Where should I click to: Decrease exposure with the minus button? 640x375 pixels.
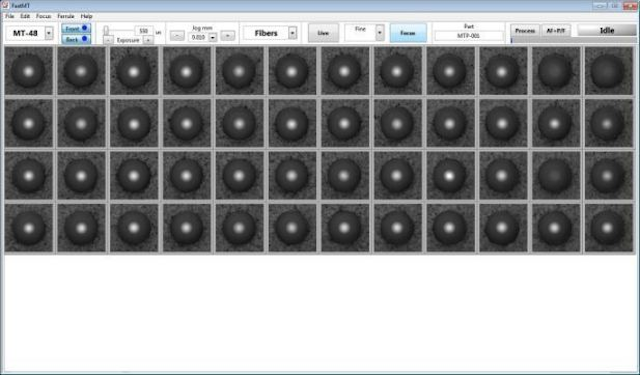tap(108, 40)
